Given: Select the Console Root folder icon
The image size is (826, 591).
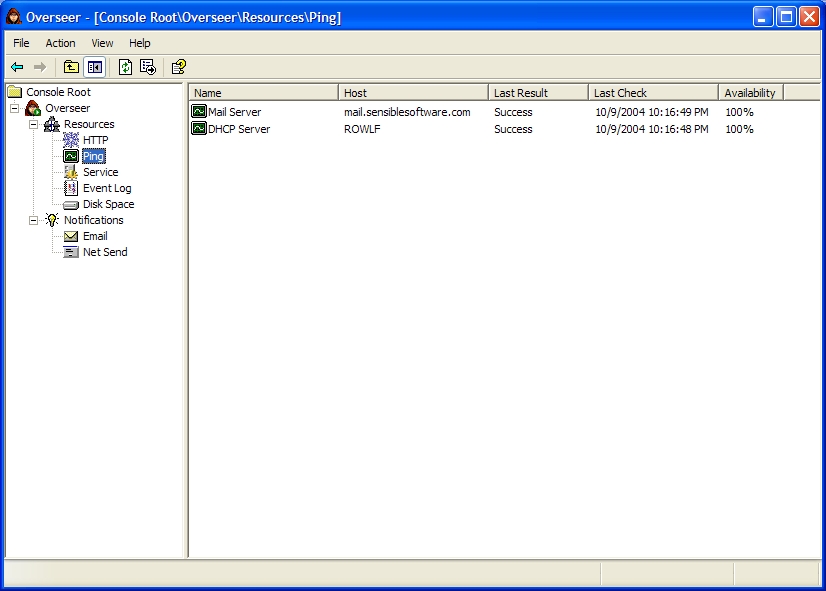Looking at the screenshot, I should [x=15, y=92].
